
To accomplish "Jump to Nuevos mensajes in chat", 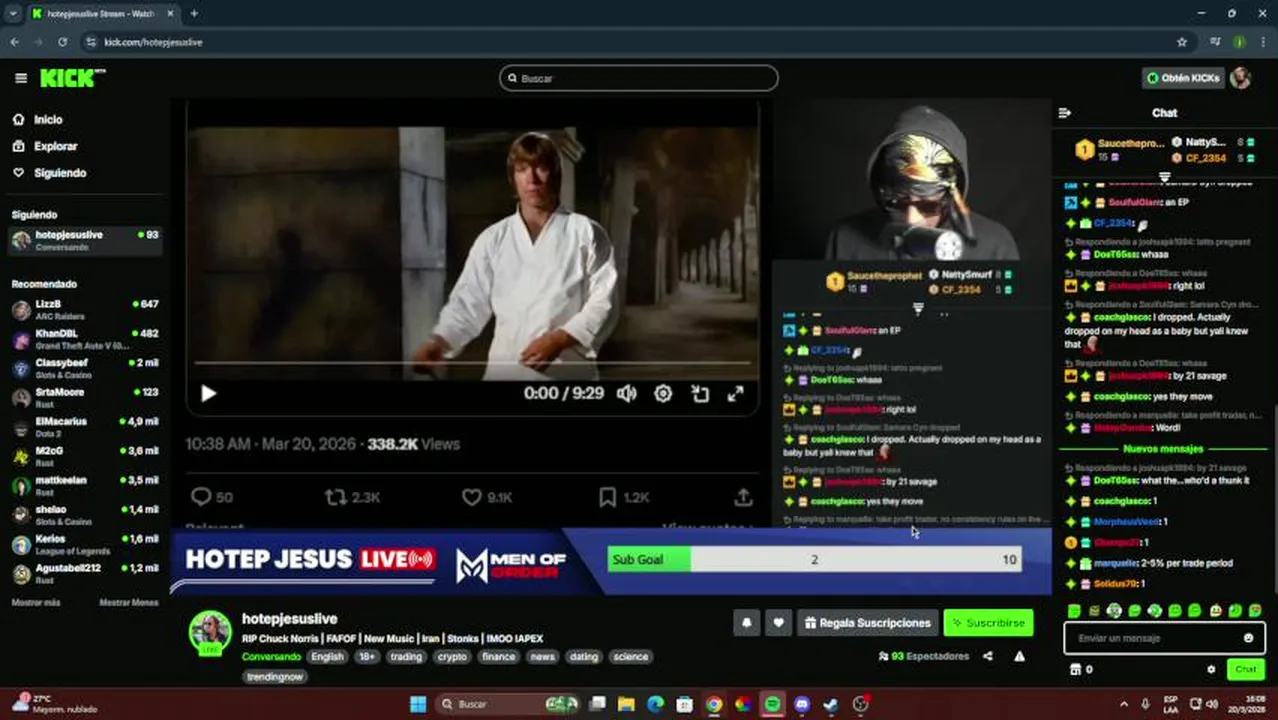I will [x=1163, y=449].
